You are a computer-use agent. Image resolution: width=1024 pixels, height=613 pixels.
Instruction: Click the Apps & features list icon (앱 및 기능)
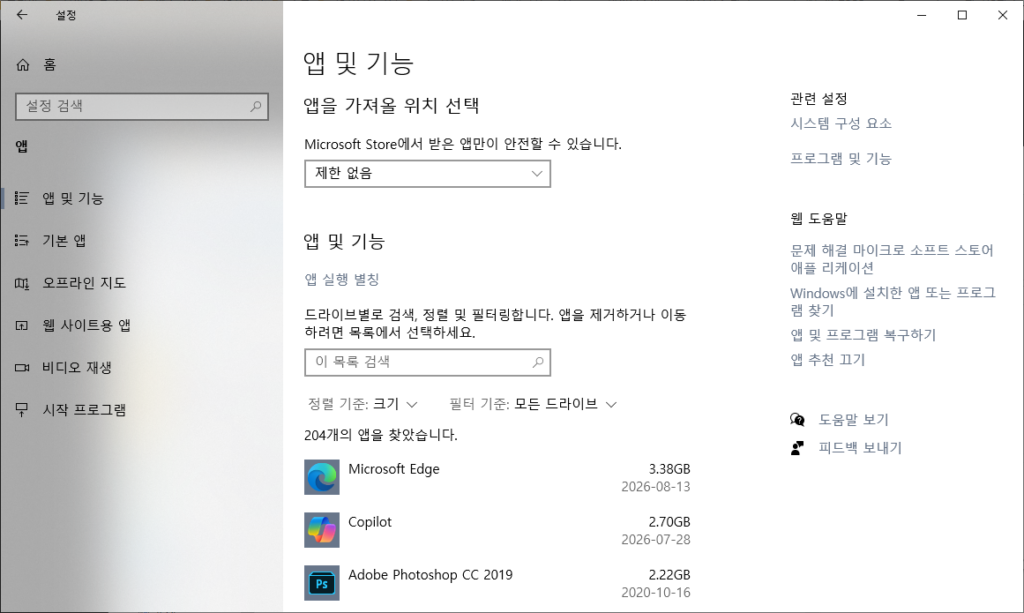coord(22,198)
